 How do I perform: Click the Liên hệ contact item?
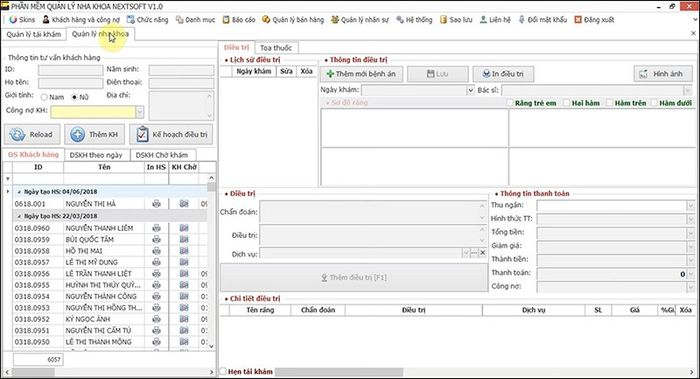(x=495, y=20)
